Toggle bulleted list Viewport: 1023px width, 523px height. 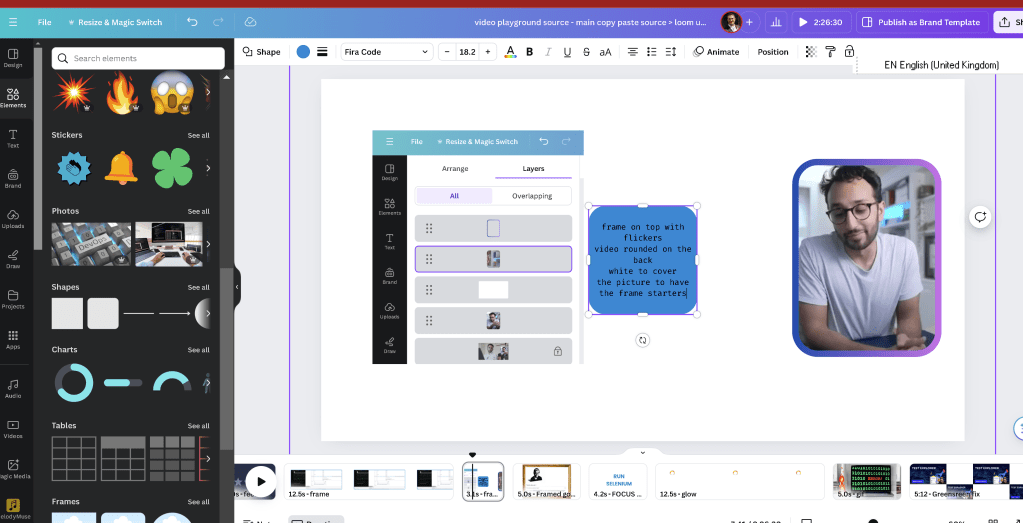(x=652, y=52)
